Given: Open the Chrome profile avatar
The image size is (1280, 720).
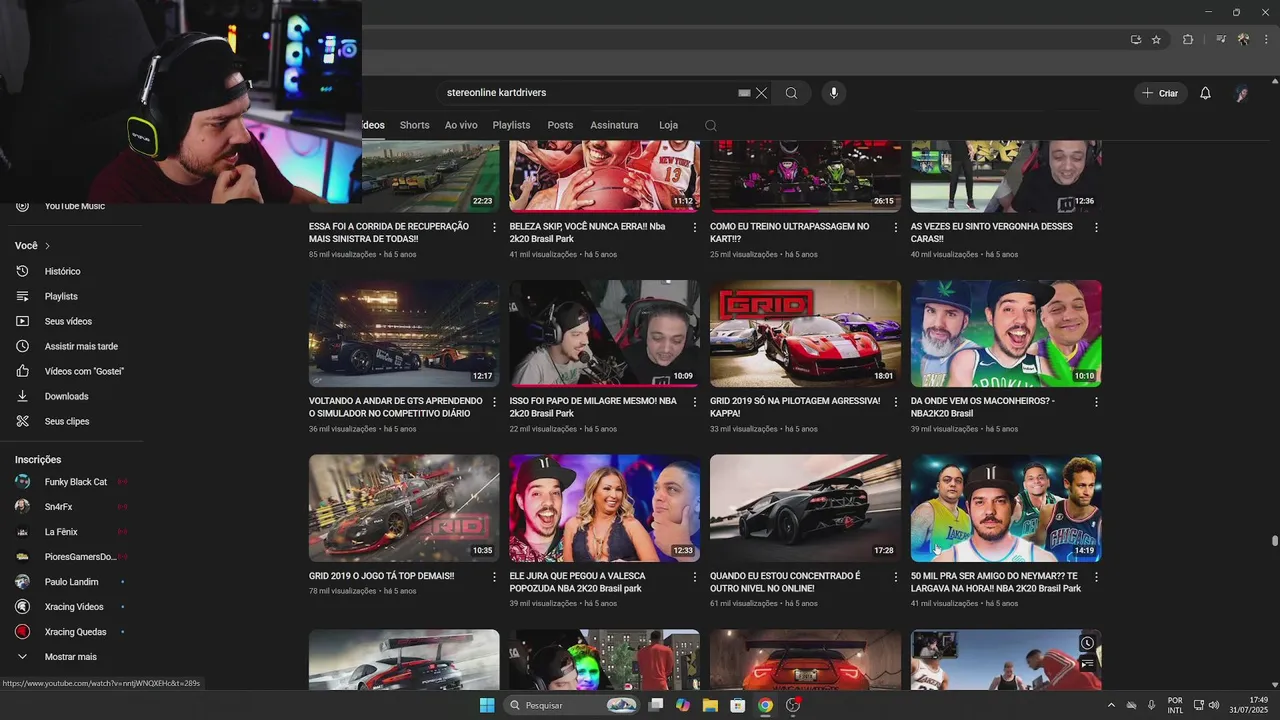Looking at the screenshot, I should point(1243,39).
